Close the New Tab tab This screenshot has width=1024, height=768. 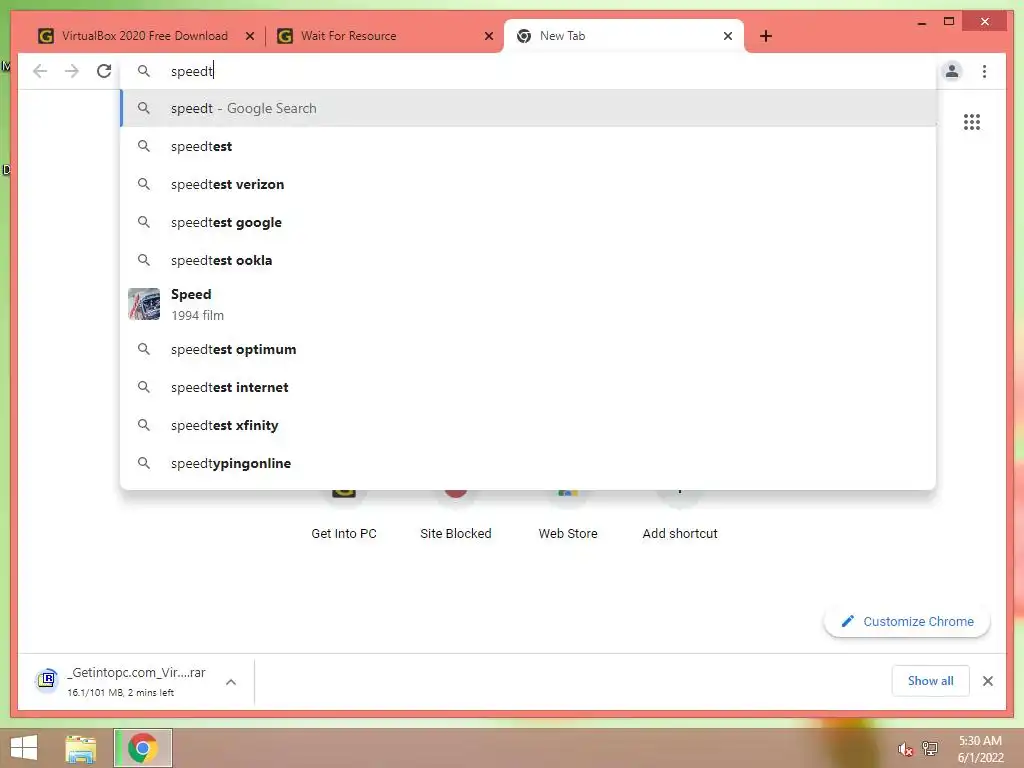tap(728, 36)
